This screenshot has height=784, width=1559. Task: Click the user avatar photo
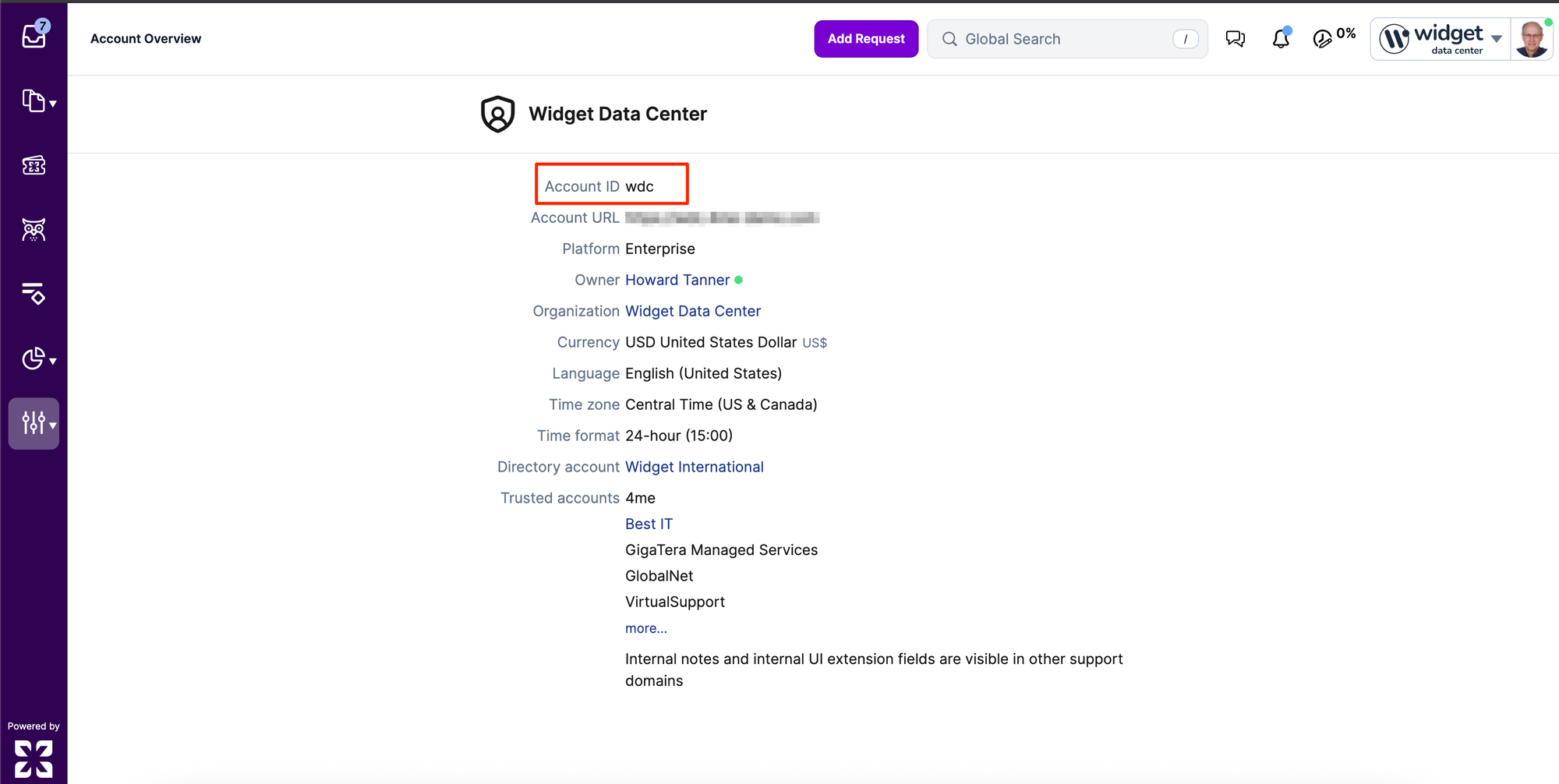click(x=1532, y=39)
